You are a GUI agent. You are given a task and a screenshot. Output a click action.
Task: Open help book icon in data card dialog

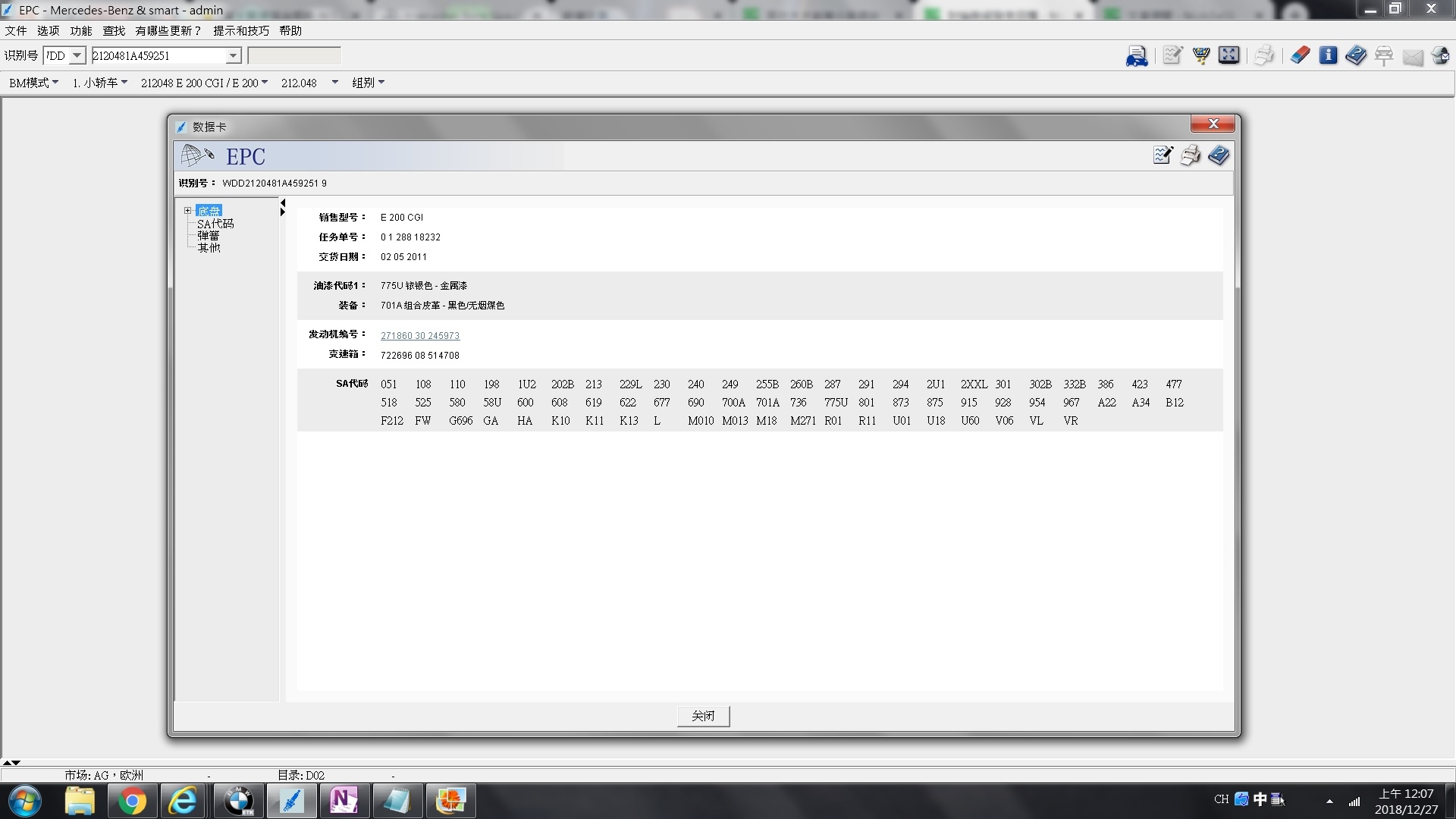pos(1219,155)
